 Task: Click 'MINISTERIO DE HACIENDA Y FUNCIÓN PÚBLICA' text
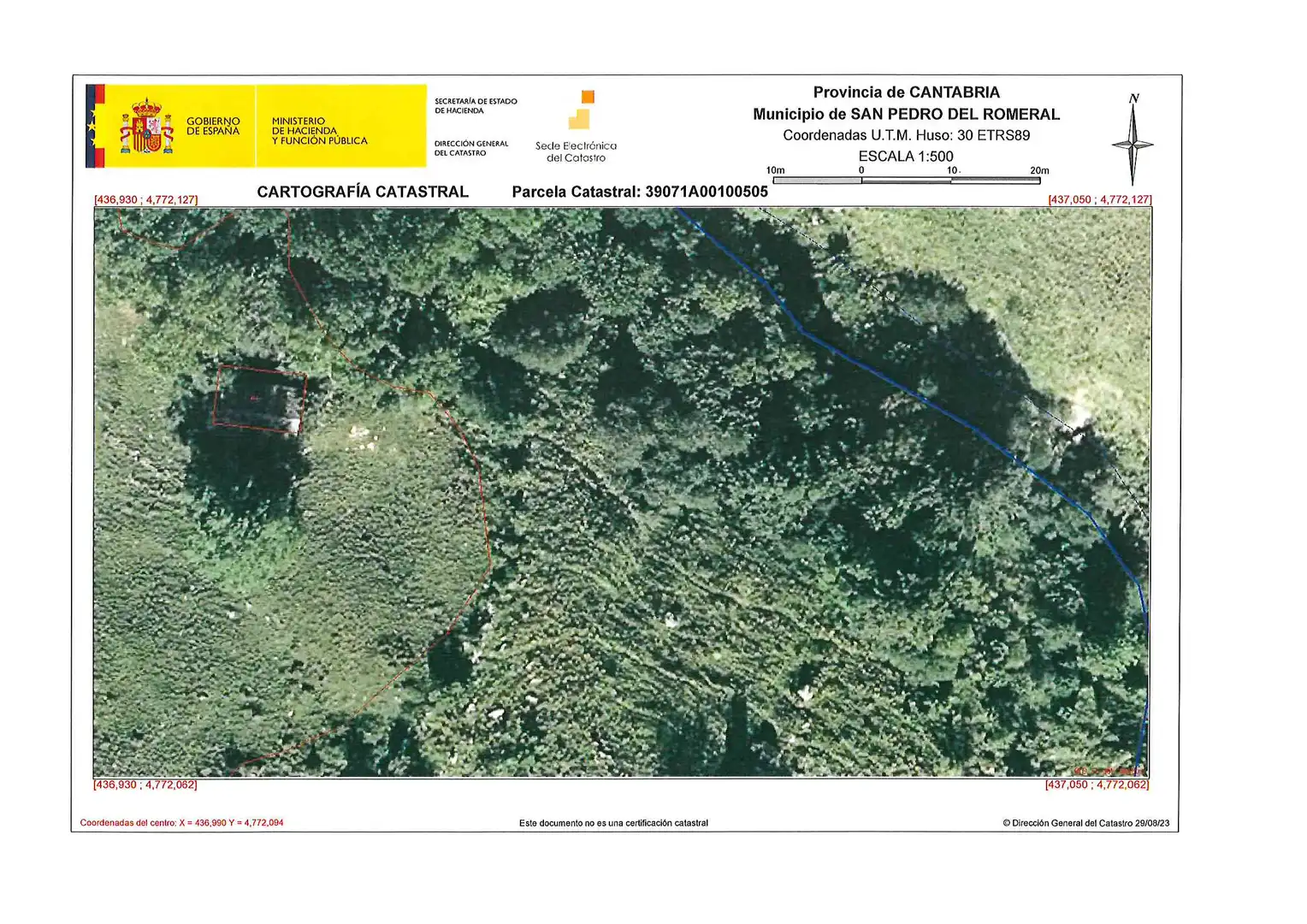click(x=319, y=131)
